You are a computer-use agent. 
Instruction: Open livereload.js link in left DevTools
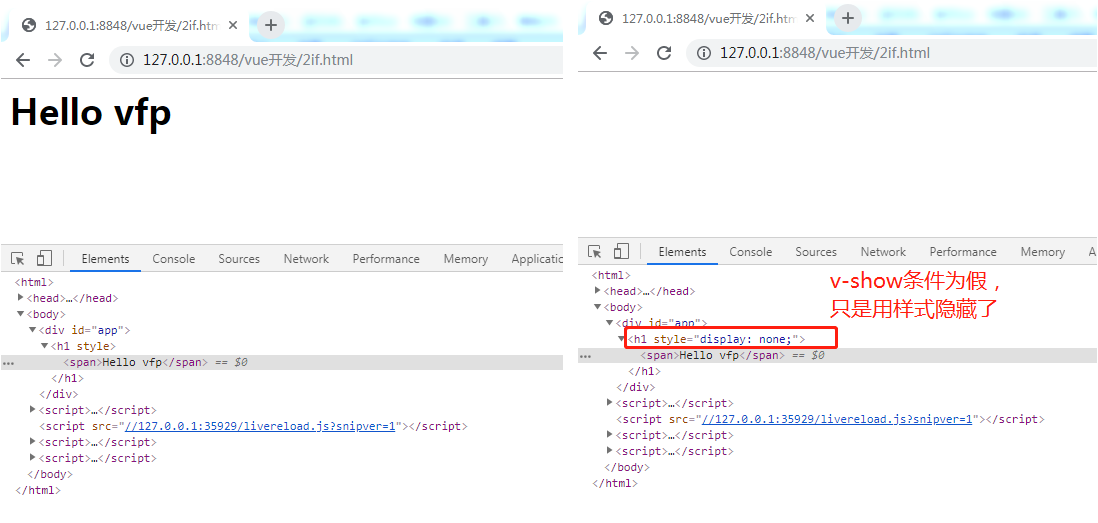260,426
